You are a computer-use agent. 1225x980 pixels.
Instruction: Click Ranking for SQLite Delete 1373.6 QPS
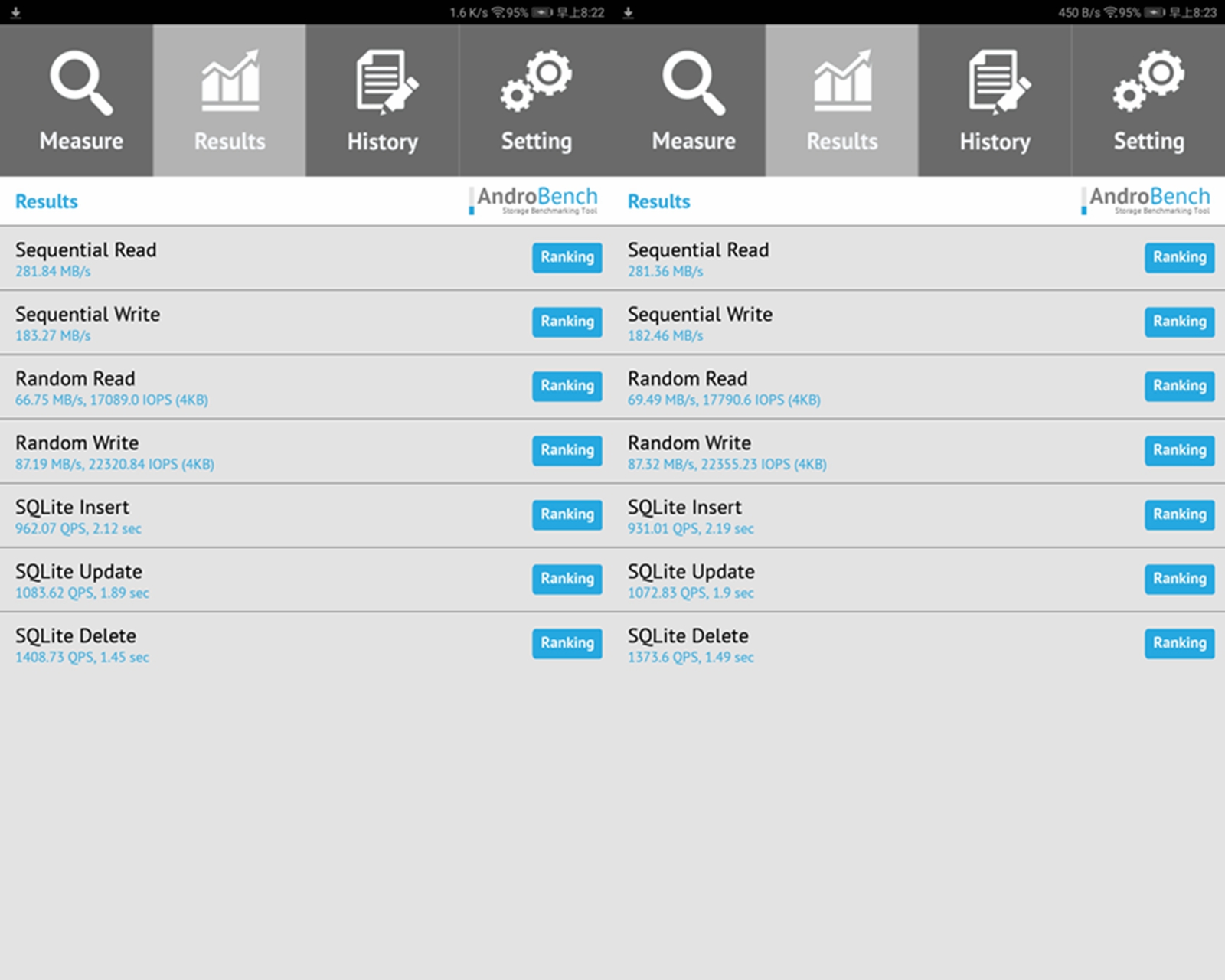(x=1180, y=643)
